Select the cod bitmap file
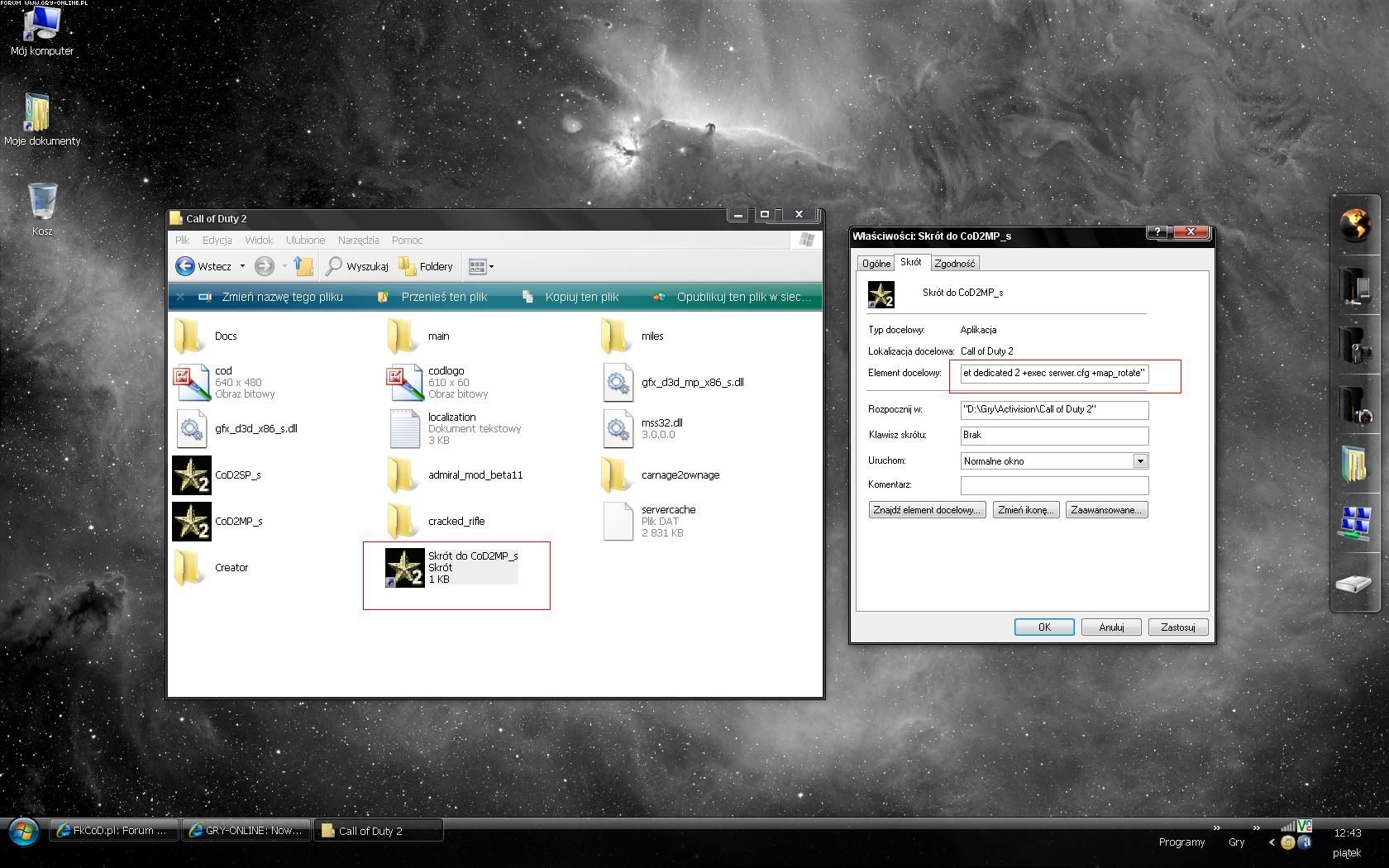Viewport: 1389px width, 868px height. coord(224,383)
